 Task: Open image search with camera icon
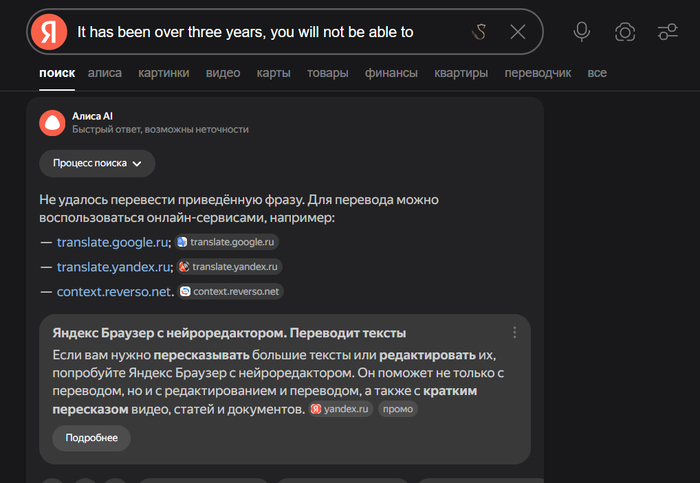point(625,32)
